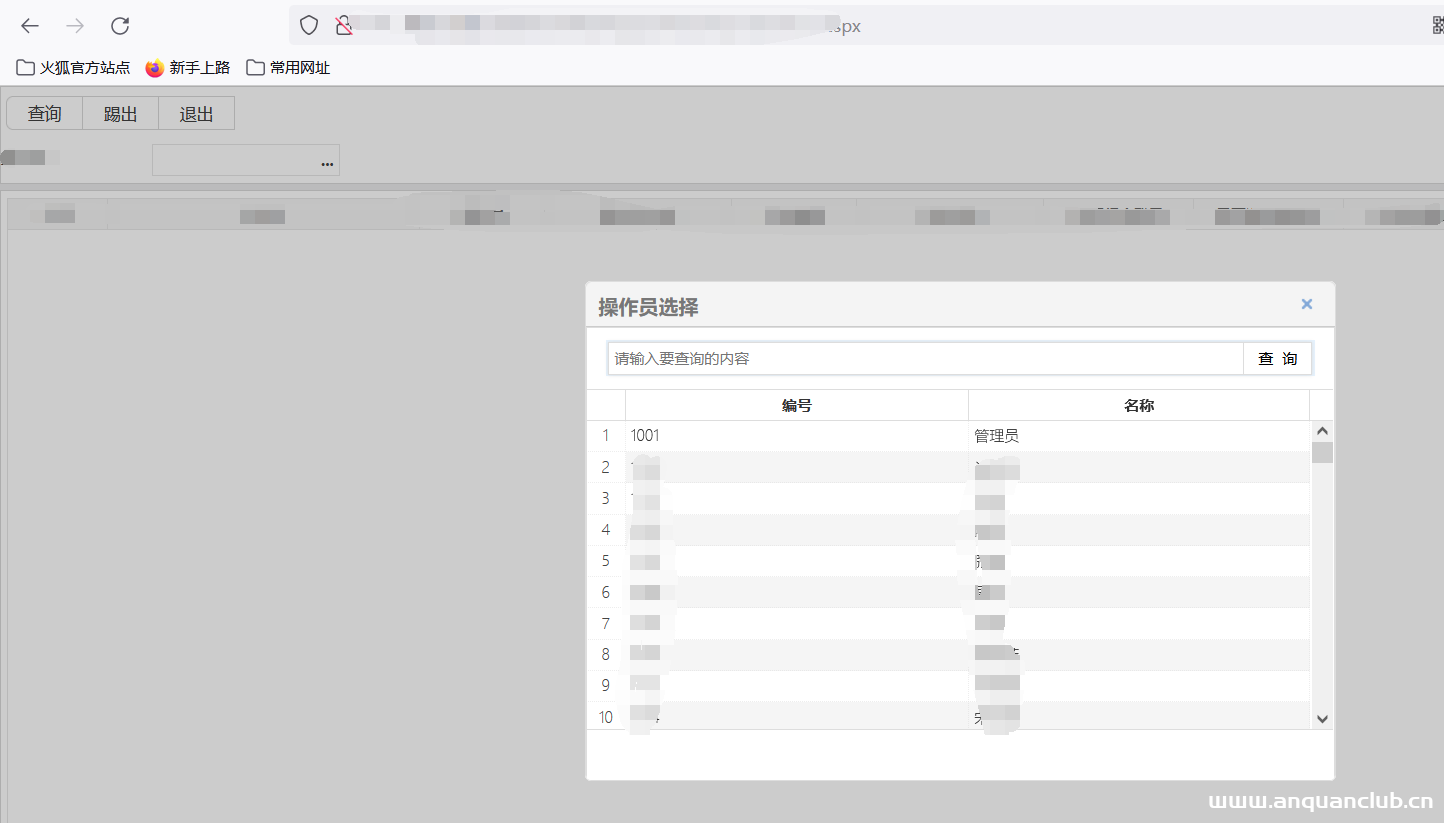The width and height of the screenshot is (1444, 823).
Task: Click the scrollbar up arrow in list
Action: click(x=1322, y=431)
